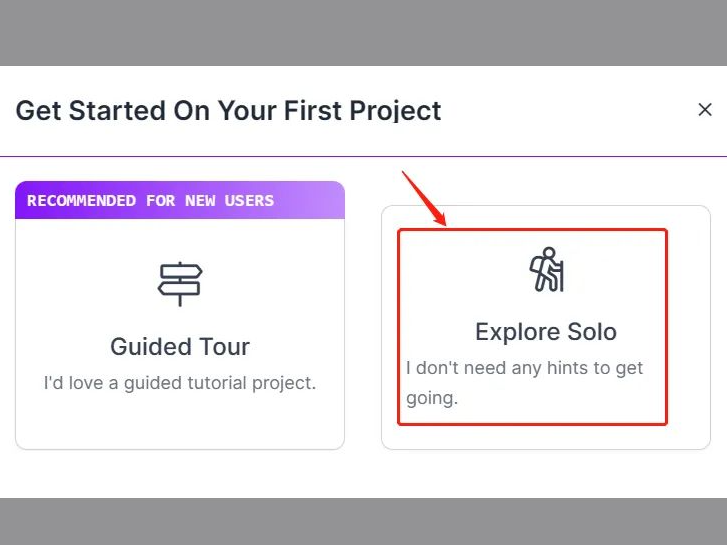Click the hiker icon for Explore Solo
Viewport: 727px width, 545px height.
pyautogui.click(x=546, y=270)
